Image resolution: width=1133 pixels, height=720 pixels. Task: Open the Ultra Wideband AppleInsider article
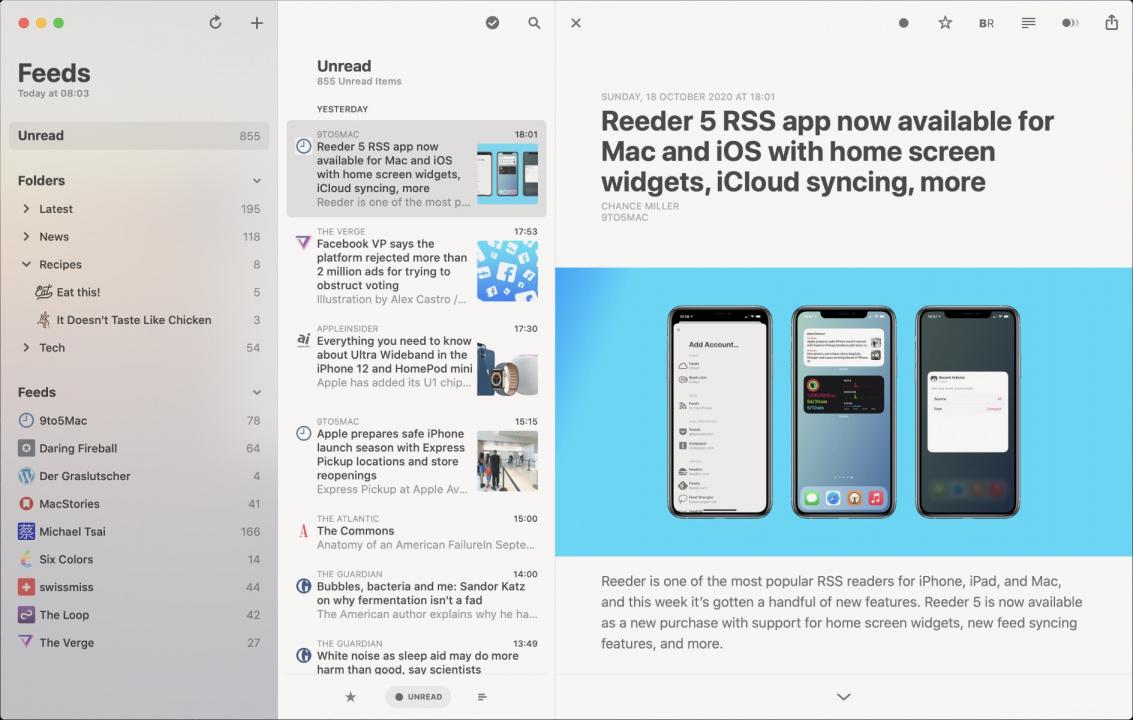click(x=416, y=359)
